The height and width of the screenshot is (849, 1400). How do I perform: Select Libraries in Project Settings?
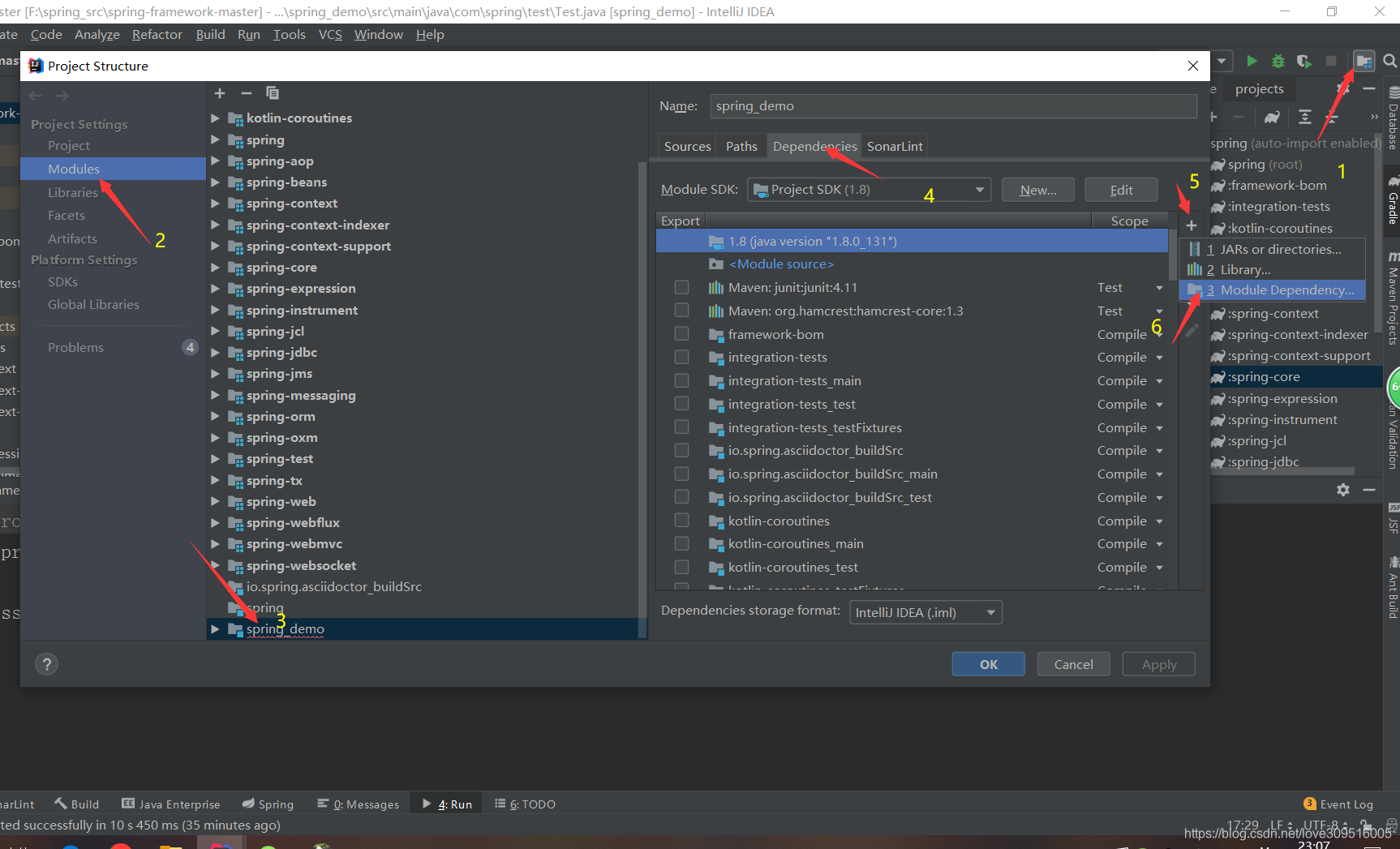pyautogui.click(x=72, y=192)
